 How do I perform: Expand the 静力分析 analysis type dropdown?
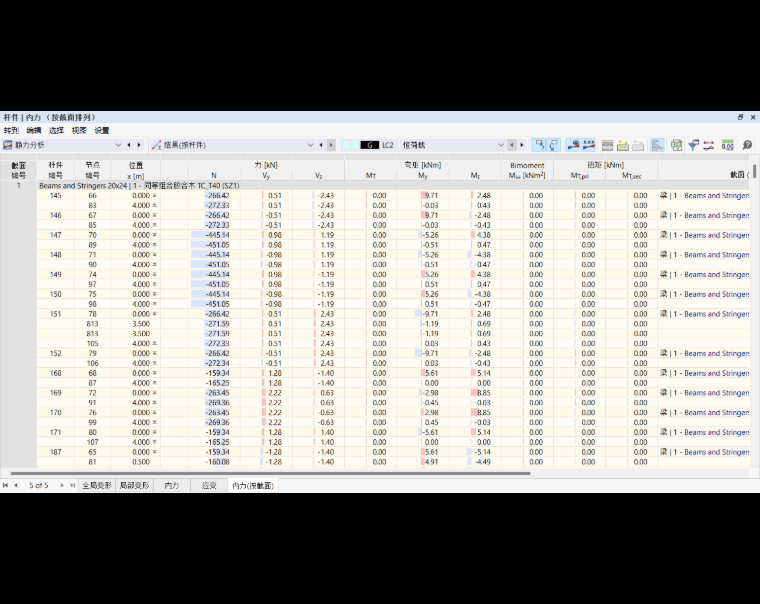(118, 145)
